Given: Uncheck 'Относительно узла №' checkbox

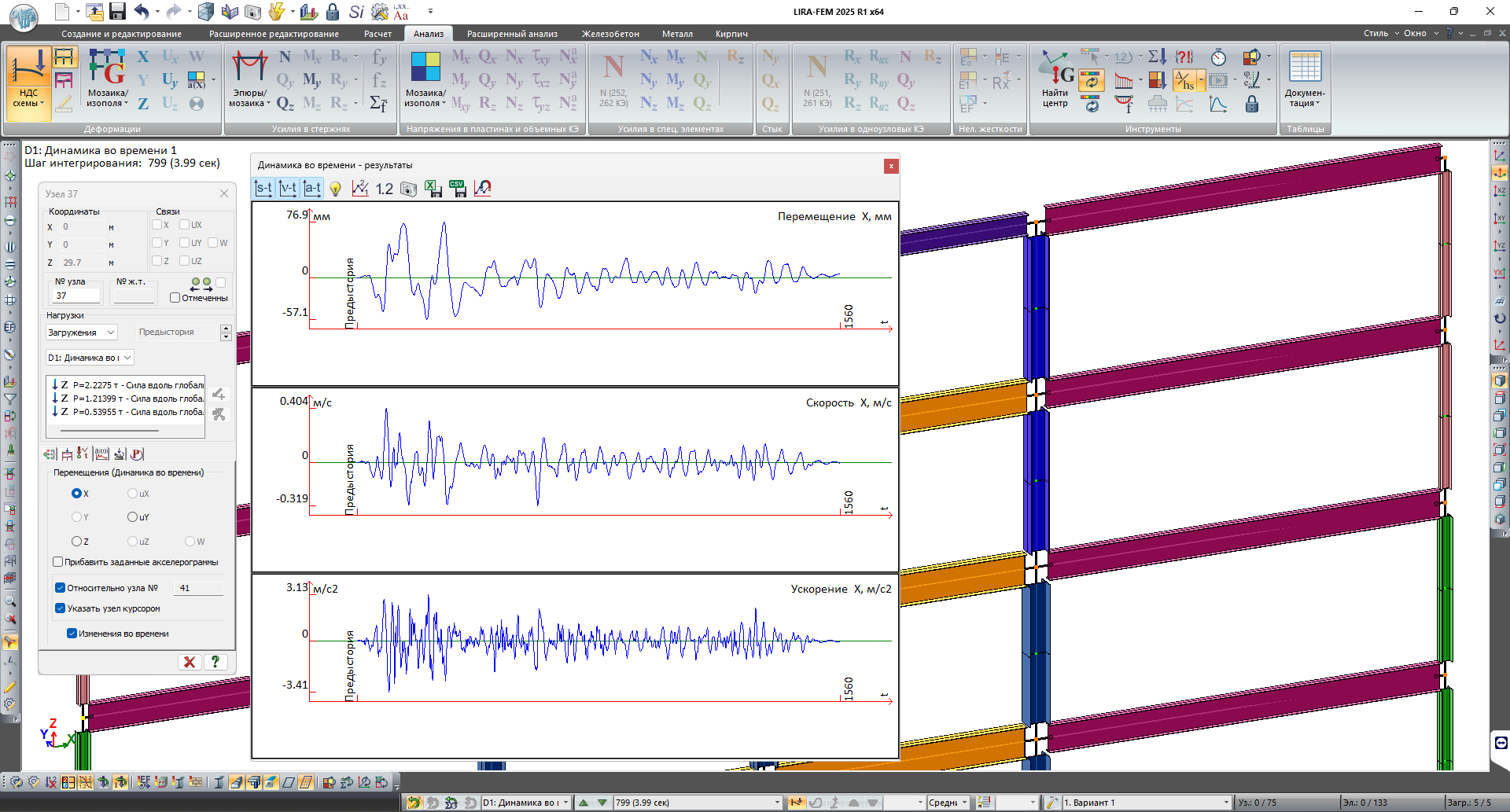Looking at the screenshot, I should pos(60,588).
